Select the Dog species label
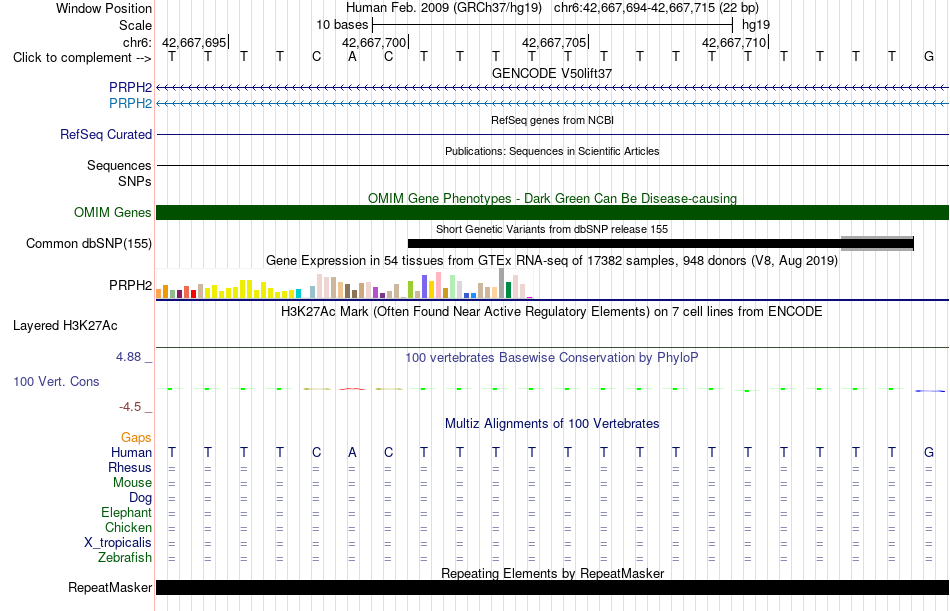The height and width of the screenshot is (611, 950). coord(140,498)
